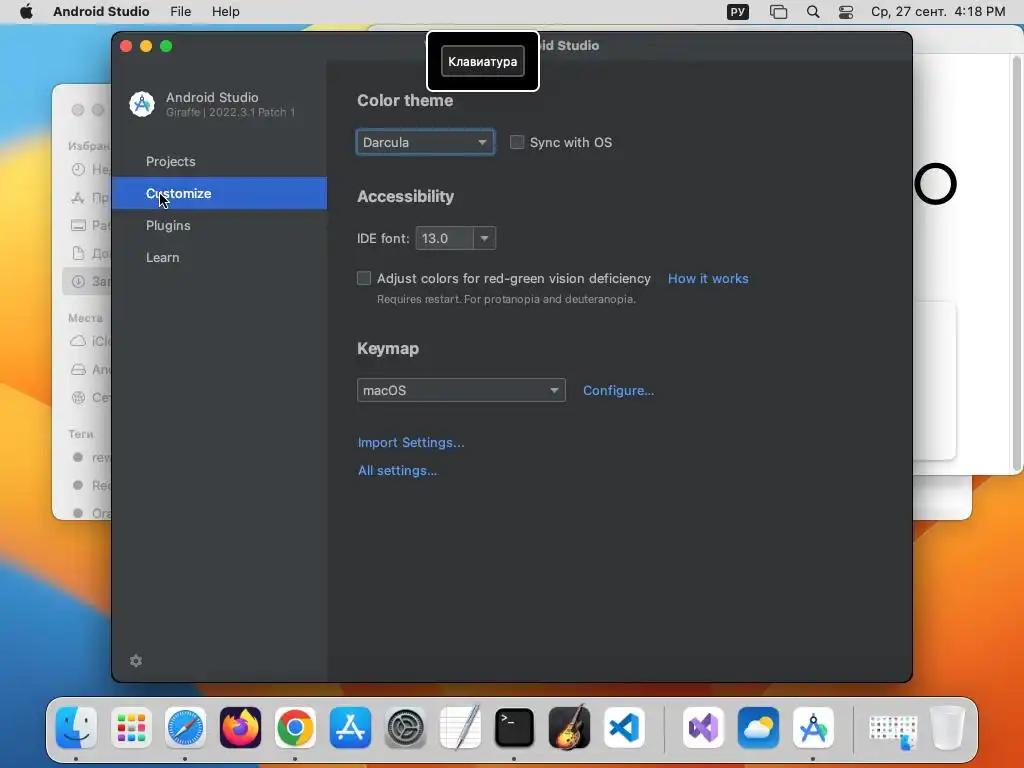
Task: Open the gear options menu at sidebar bottom
Action: pos(136,661)
